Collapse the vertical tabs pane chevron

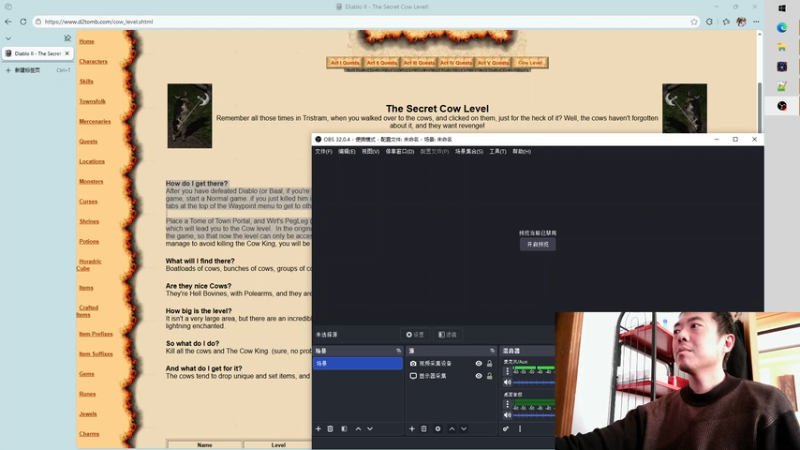tap(8, 38)
